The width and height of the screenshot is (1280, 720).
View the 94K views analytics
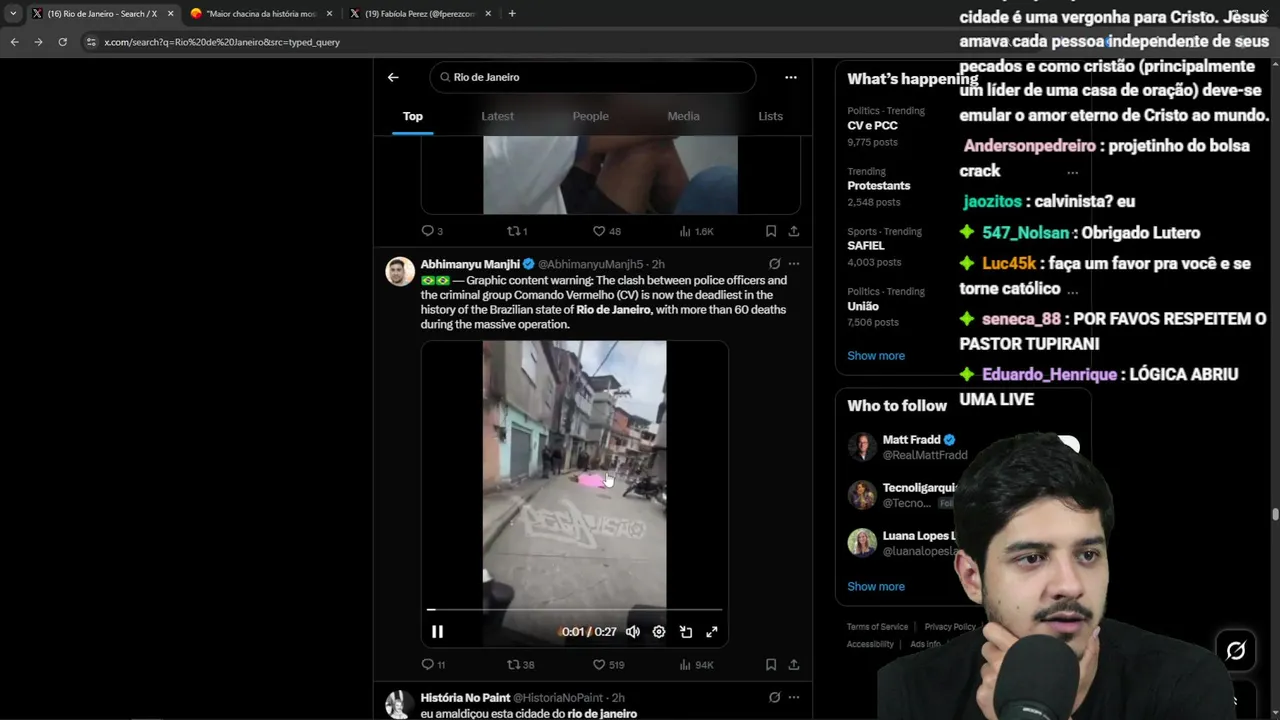pyautogui.click(x=696, y=664)
